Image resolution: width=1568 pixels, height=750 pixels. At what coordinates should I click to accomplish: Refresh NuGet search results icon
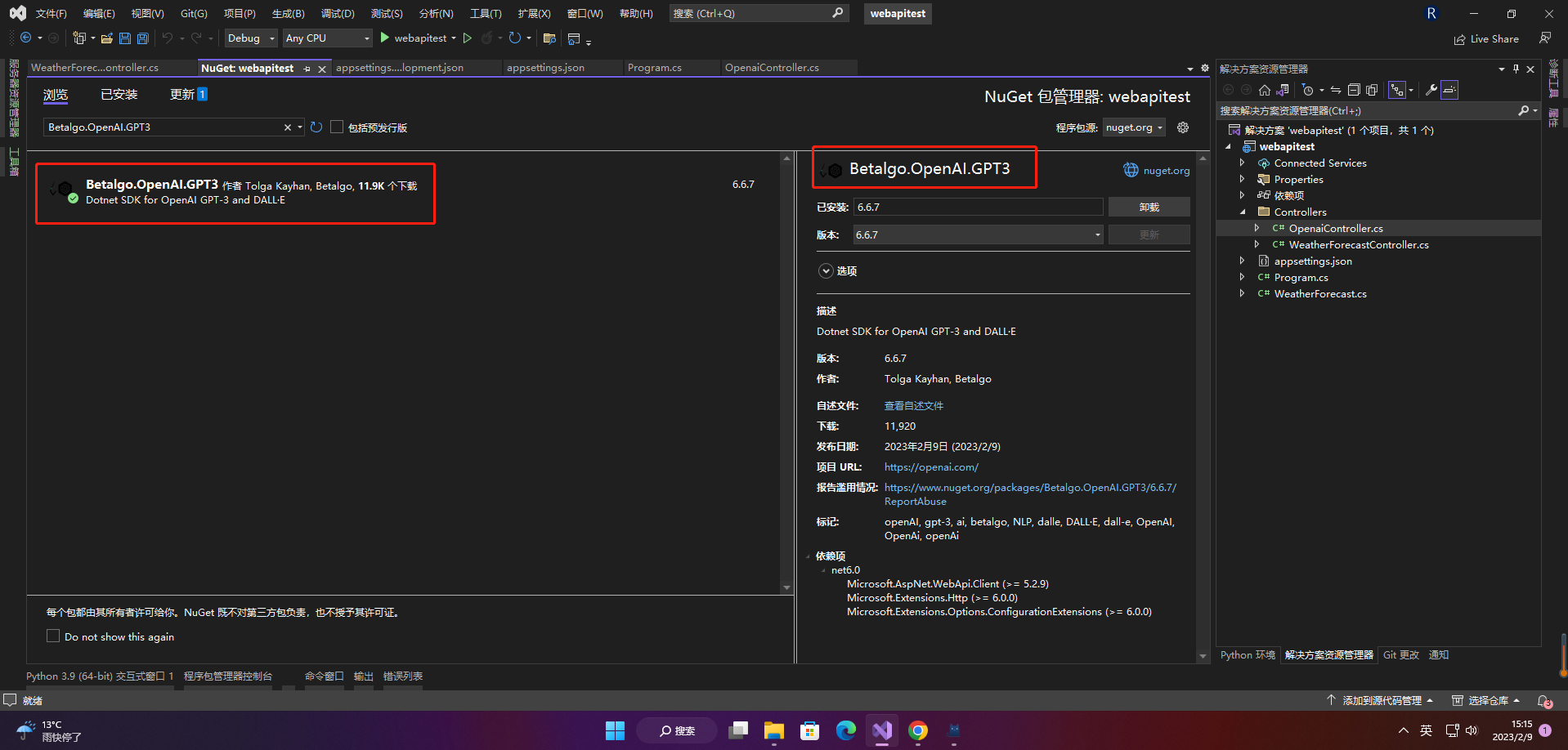coord(316,127)
